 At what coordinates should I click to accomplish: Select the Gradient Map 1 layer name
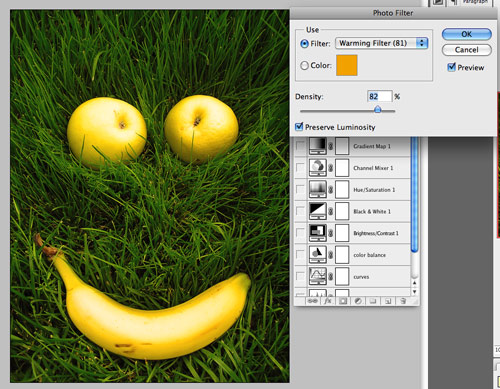pyautogui.click(x=372, y=146)
